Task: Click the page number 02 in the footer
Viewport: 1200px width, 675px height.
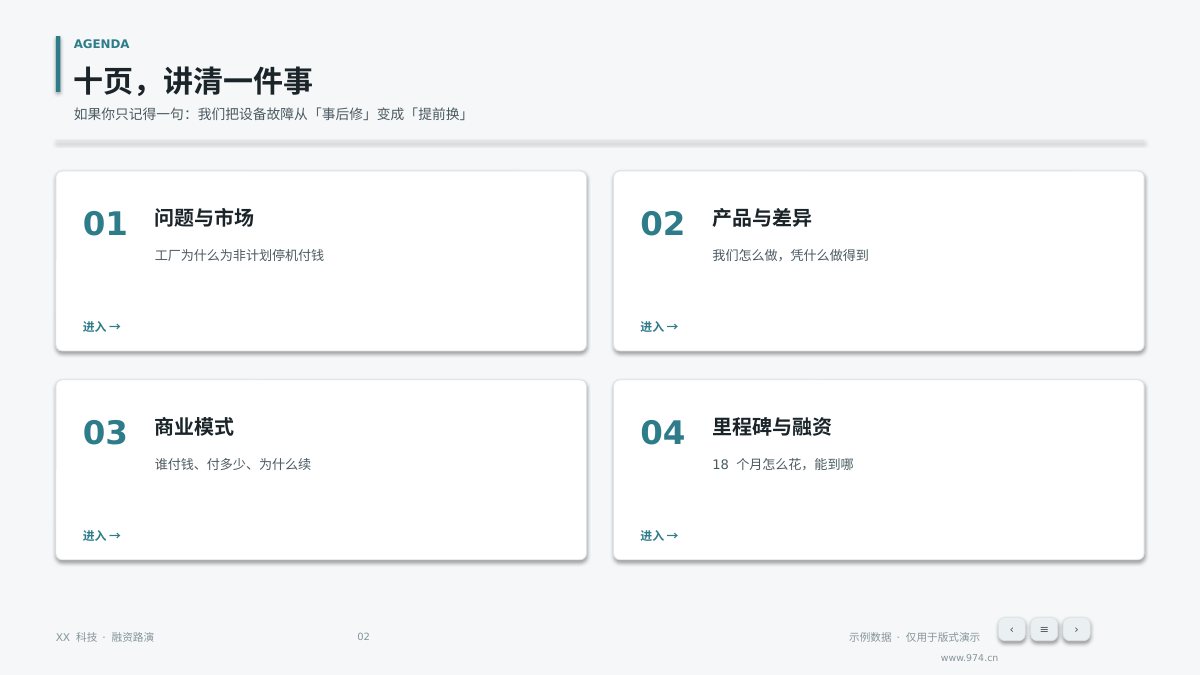Action: coord(363,637)
